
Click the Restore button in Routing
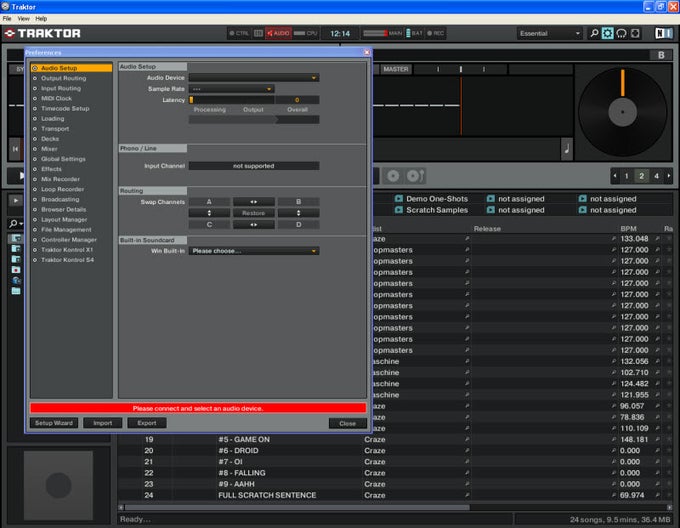pos(254,213)
